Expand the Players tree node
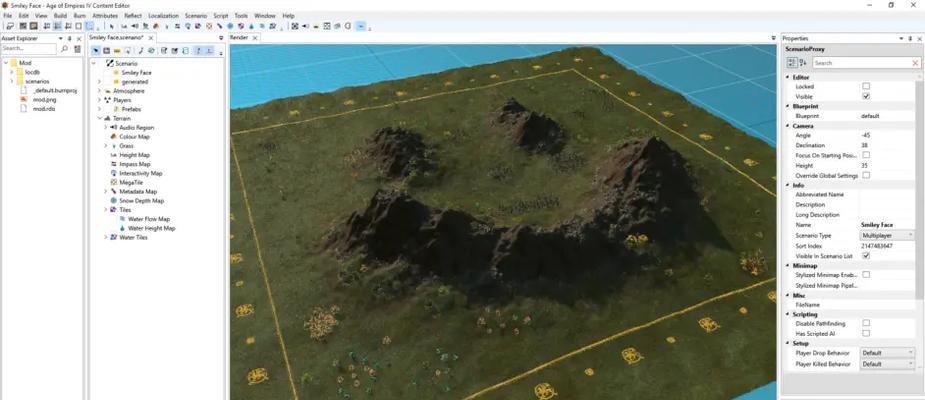 (x=99, y=100)
